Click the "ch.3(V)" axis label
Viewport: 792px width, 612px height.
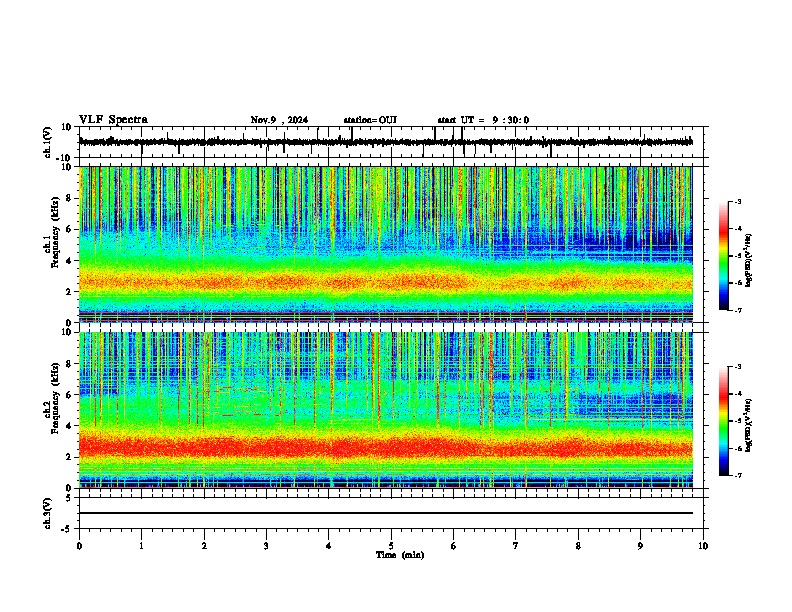click(48, 513)
